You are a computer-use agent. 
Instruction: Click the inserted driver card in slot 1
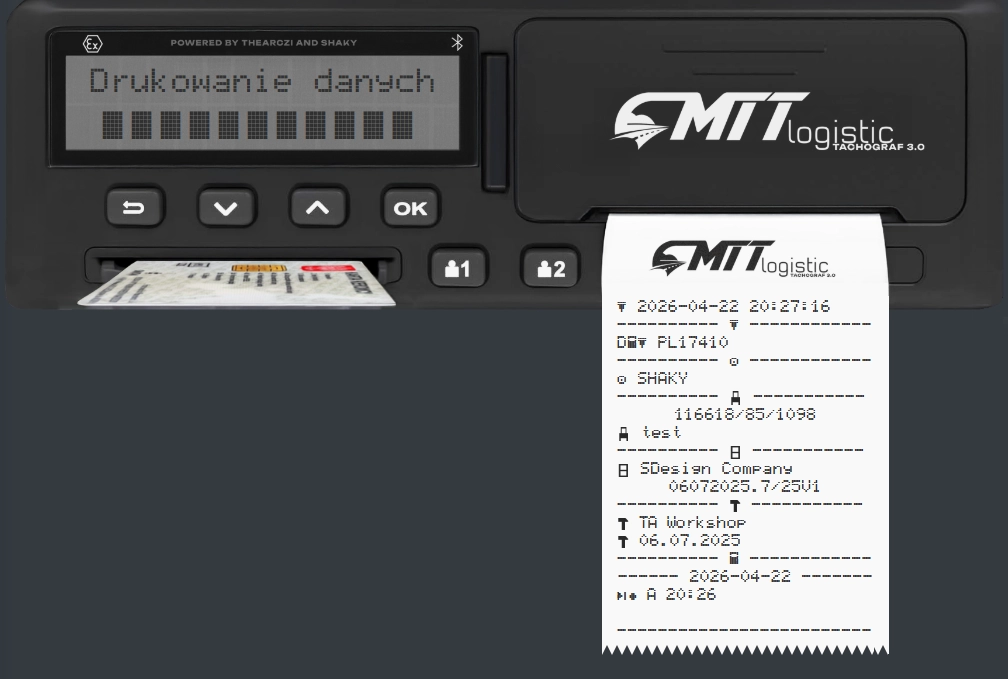point(237,282)
